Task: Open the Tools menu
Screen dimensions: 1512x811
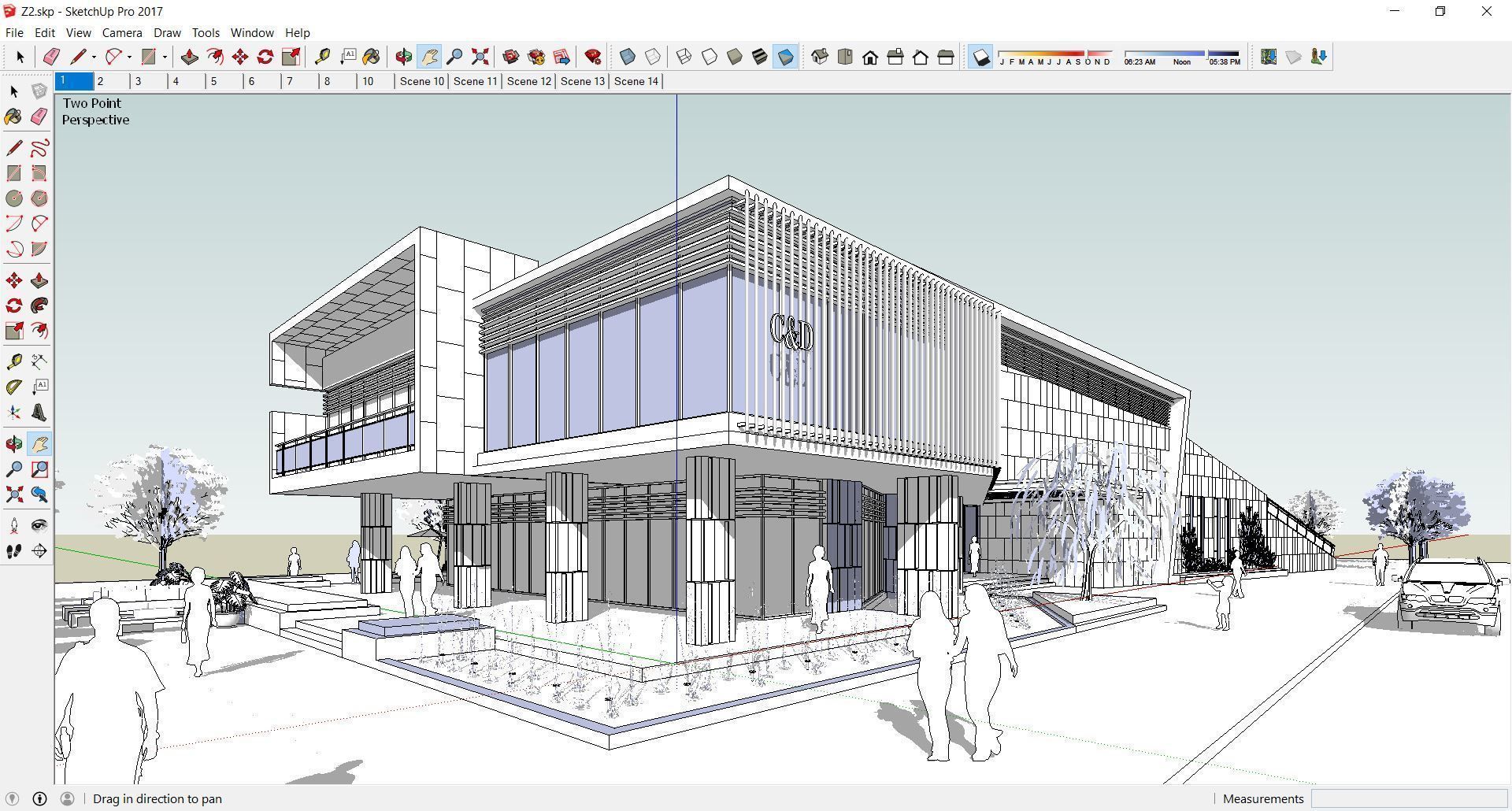Action: click(206, 32)
